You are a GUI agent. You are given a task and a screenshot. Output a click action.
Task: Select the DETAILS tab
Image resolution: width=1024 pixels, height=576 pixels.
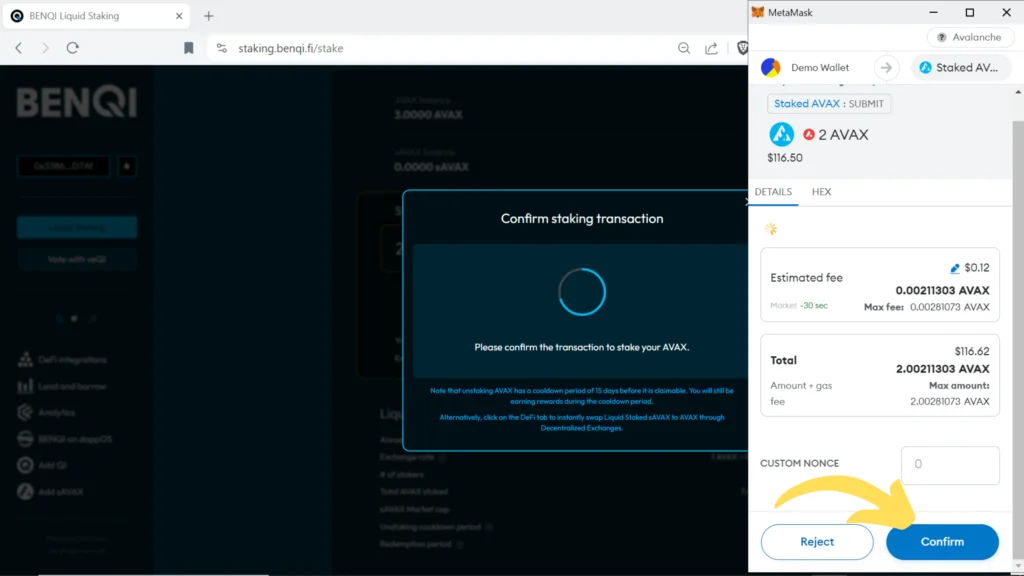pyautogui.click(x=773, y=192)
